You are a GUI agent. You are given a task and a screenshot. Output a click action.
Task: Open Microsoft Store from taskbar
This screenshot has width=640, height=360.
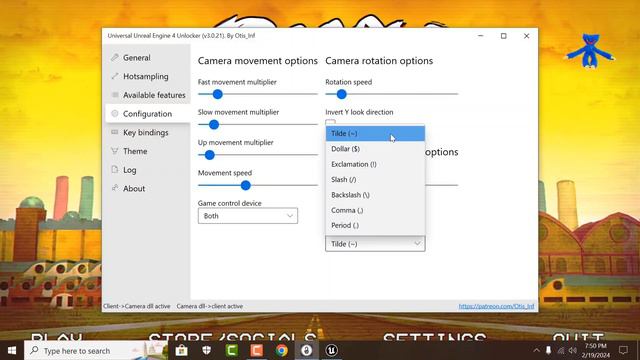click(x=182, y=351)
